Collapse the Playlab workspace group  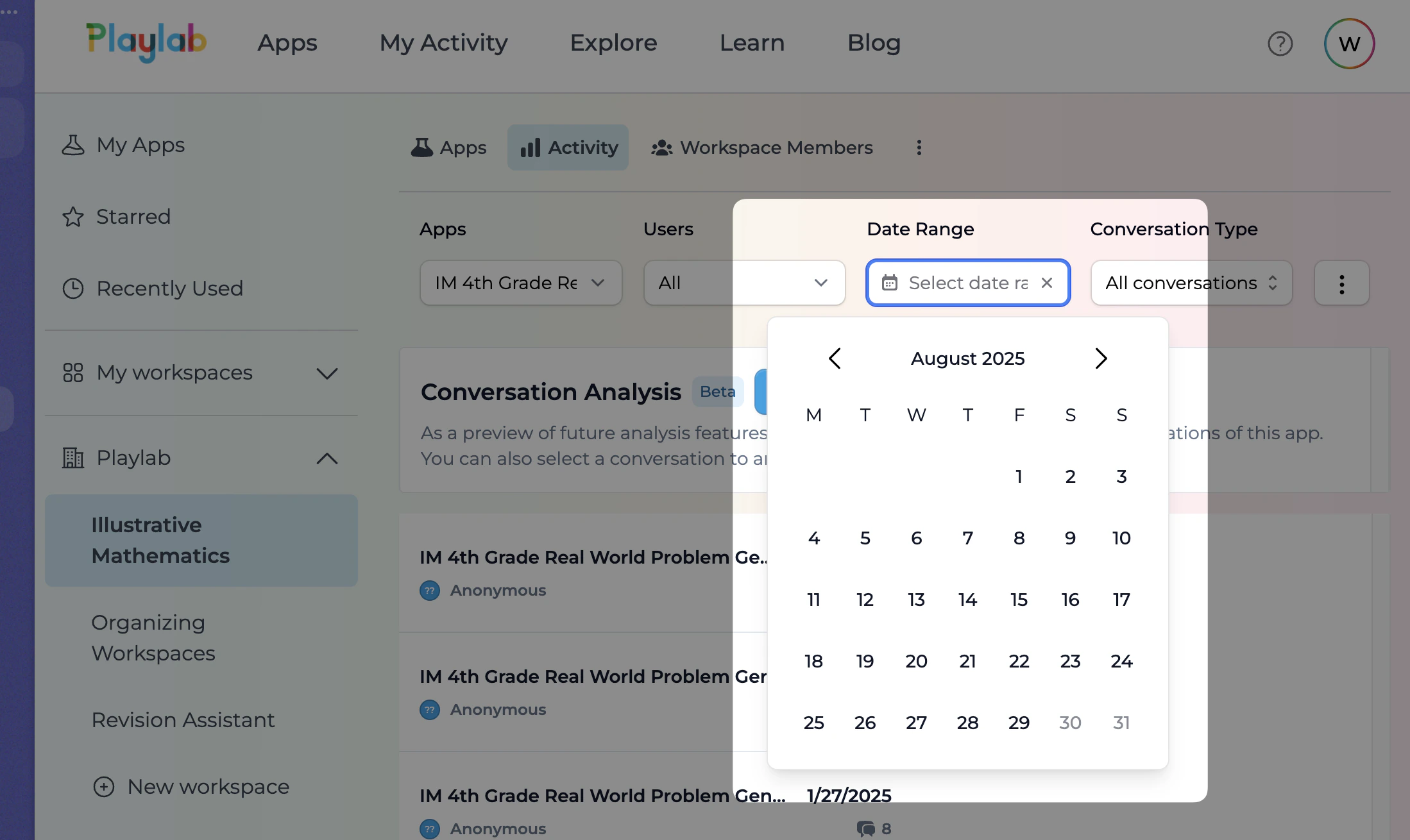tap(327, 458)
